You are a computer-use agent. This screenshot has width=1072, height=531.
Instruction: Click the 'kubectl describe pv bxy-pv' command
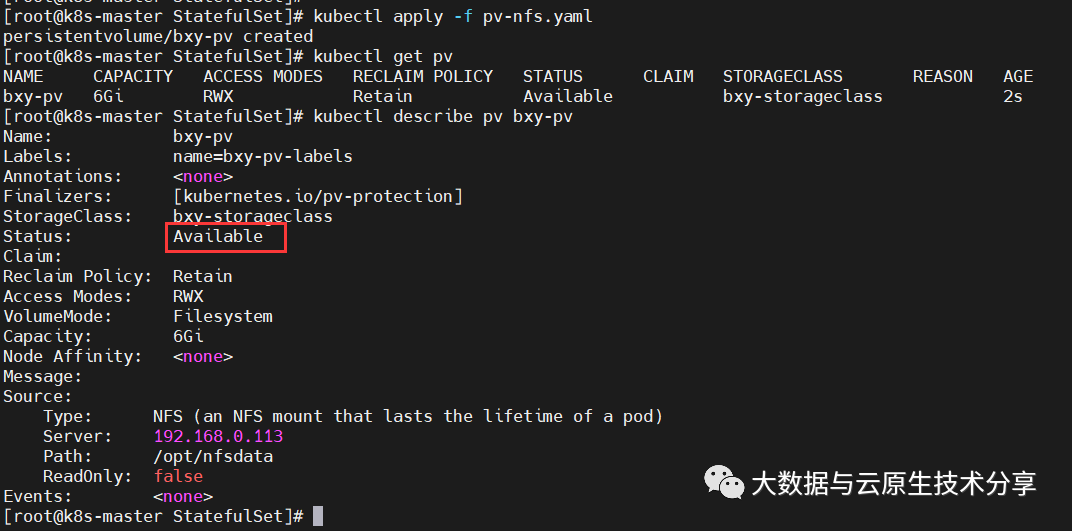(443, 117)
